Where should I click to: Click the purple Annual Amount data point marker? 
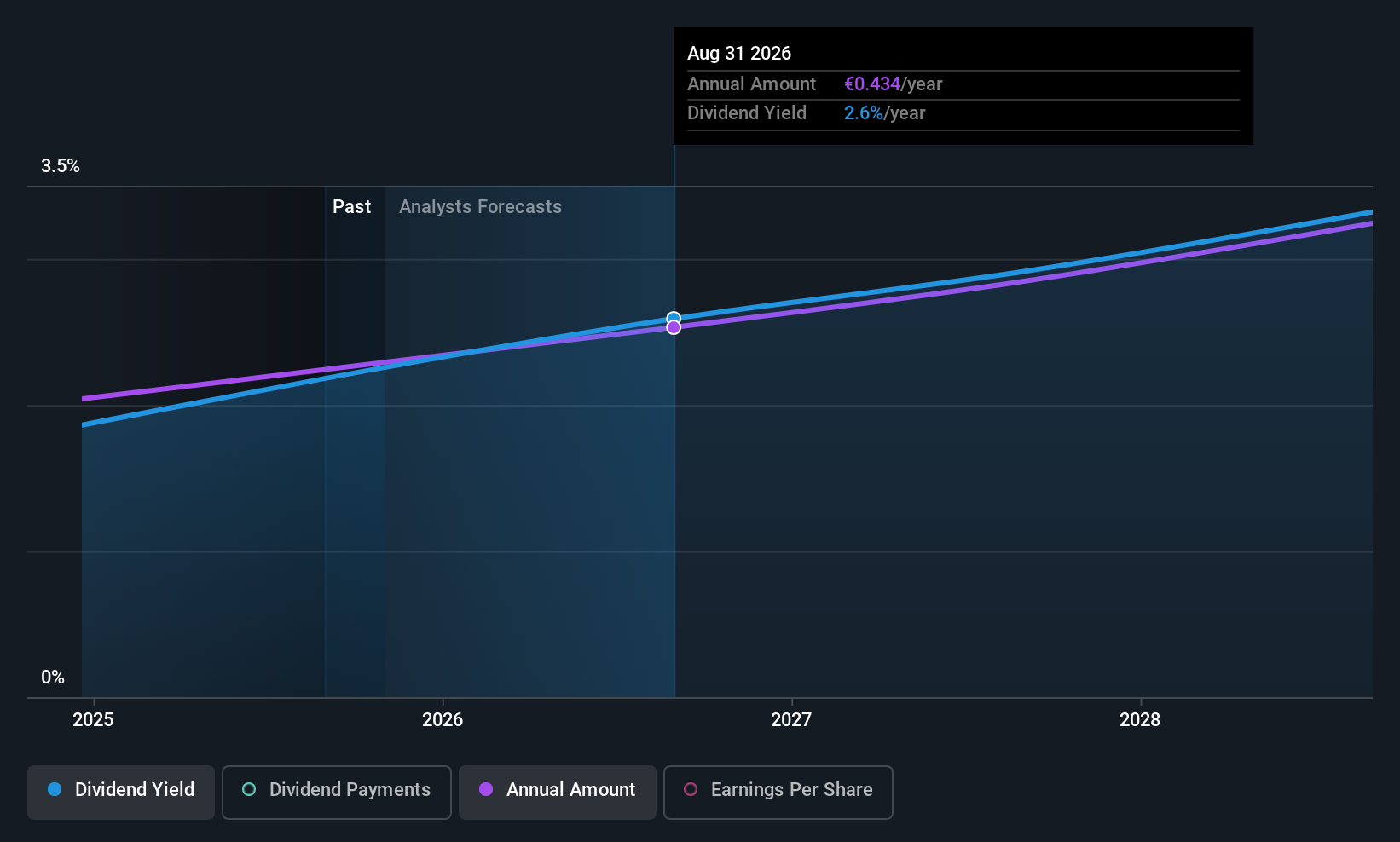(674, 328)
